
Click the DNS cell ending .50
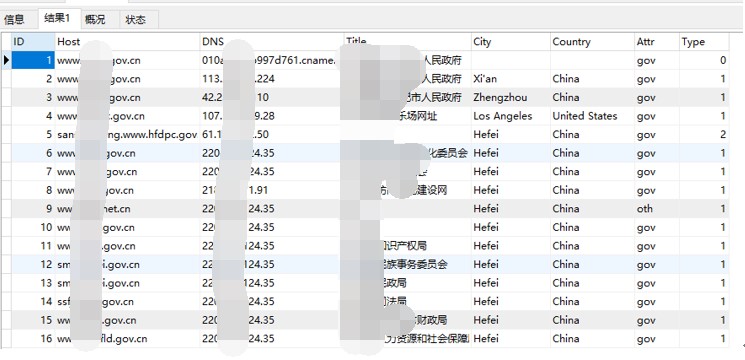pyautogui.click(x=272, y=134)
